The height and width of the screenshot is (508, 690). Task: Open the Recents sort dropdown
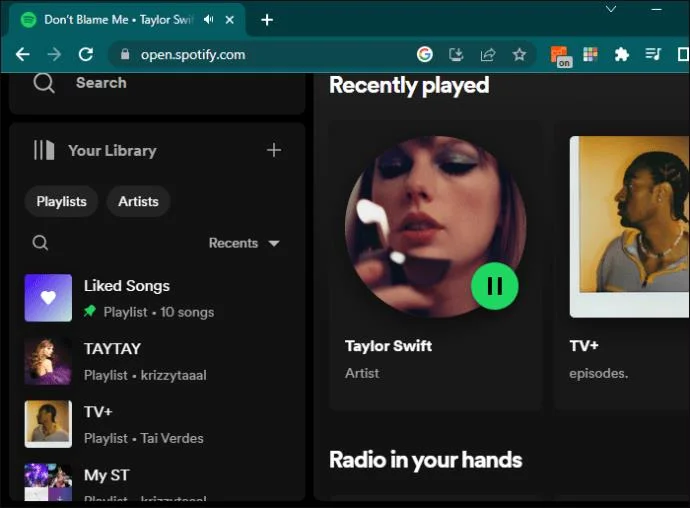click(x=244, y=243)
